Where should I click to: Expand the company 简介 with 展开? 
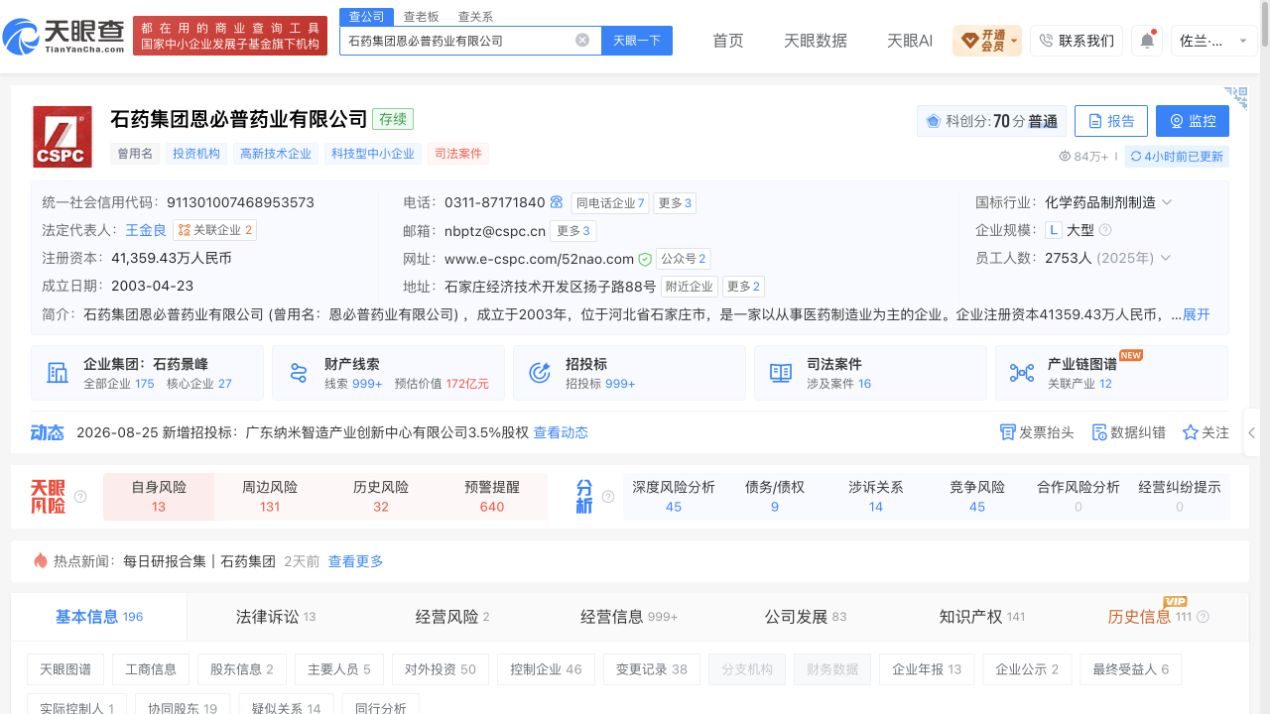(1196, 314)
